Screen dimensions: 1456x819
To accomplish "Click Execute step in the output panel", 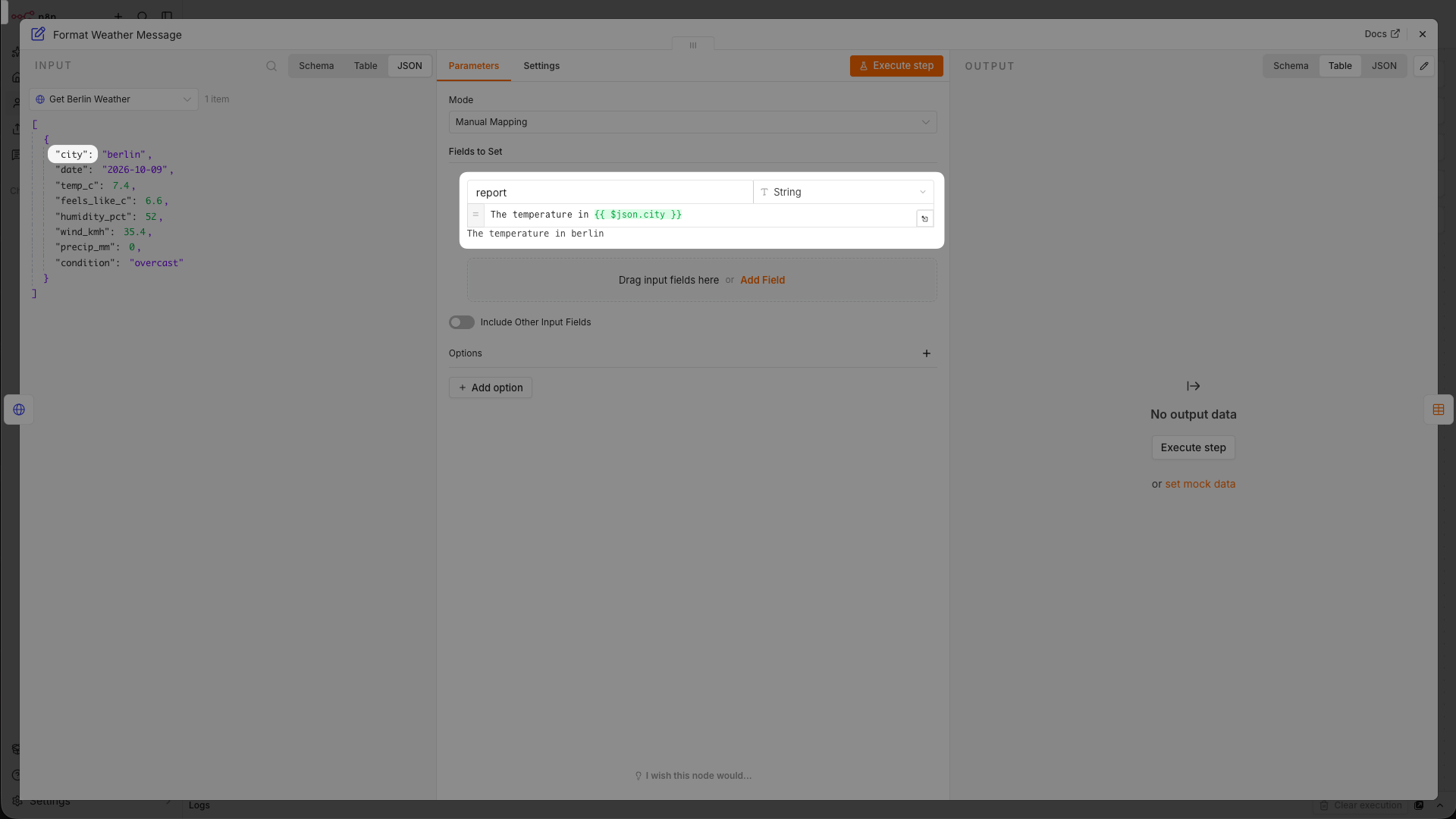I will 1193,447.
